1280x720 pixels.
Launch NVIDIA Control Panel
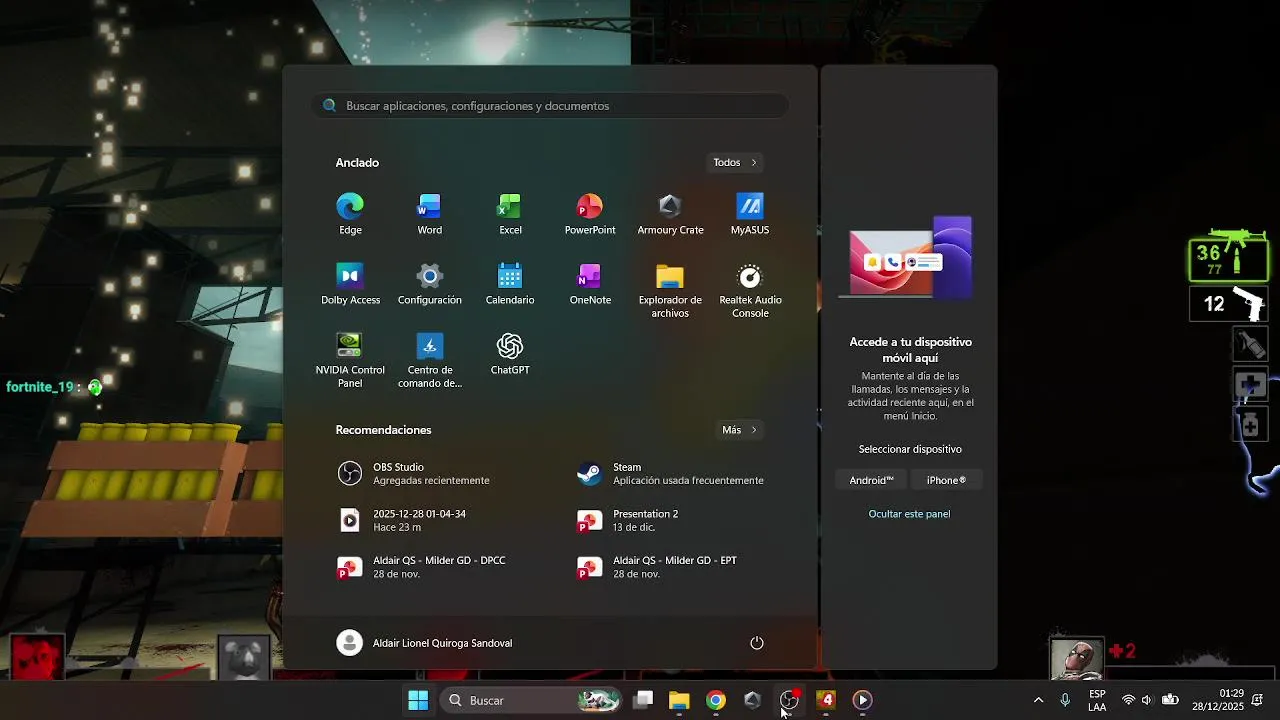click(x=350, y=360)
